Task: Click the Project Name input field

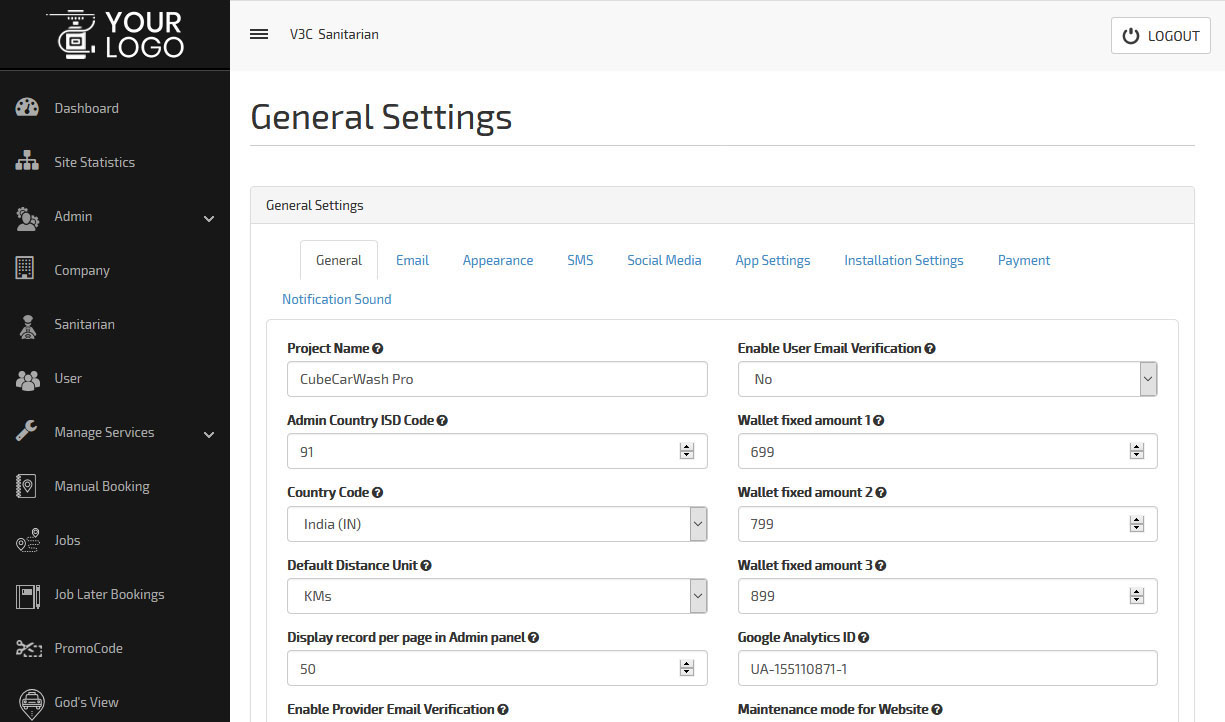Action: pos(497,379)
